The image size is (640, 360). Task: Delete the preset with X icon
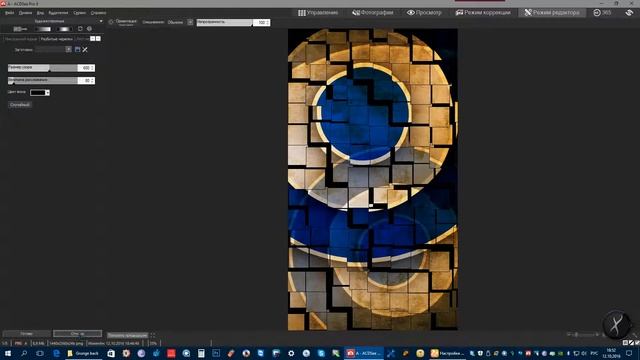click(85, 49)
